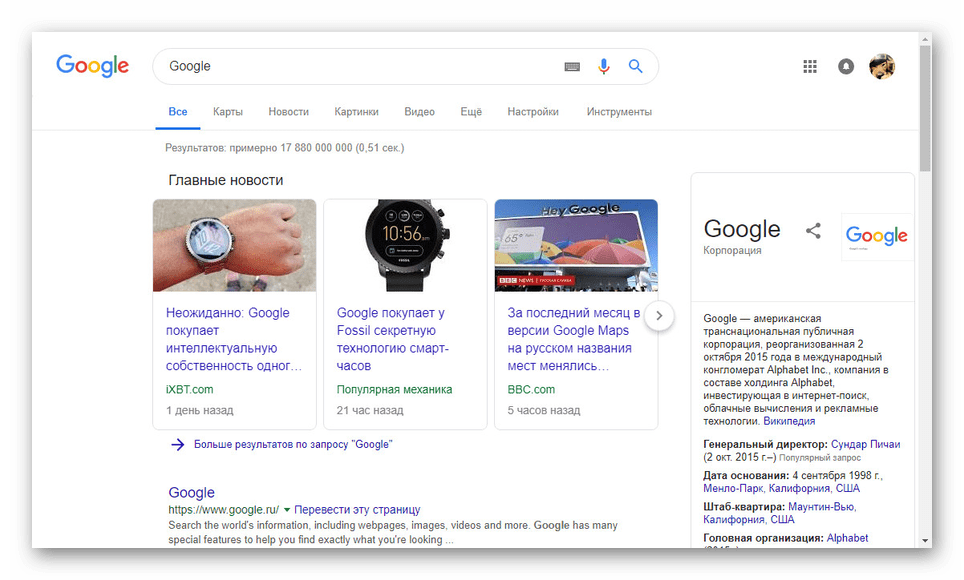Open the 'Маунтин-Вью, Калифорния, США' headquarters link

780,513
